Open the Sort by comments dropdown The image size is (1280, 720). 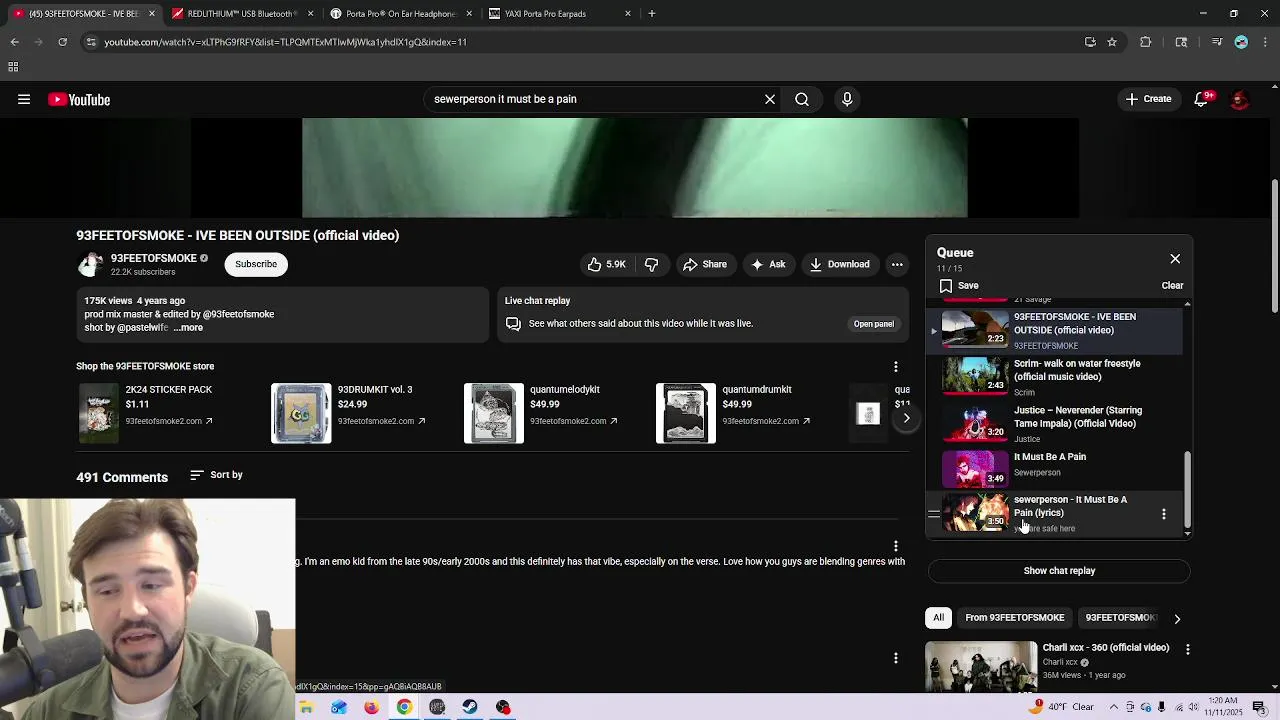(x=216, y=475)
